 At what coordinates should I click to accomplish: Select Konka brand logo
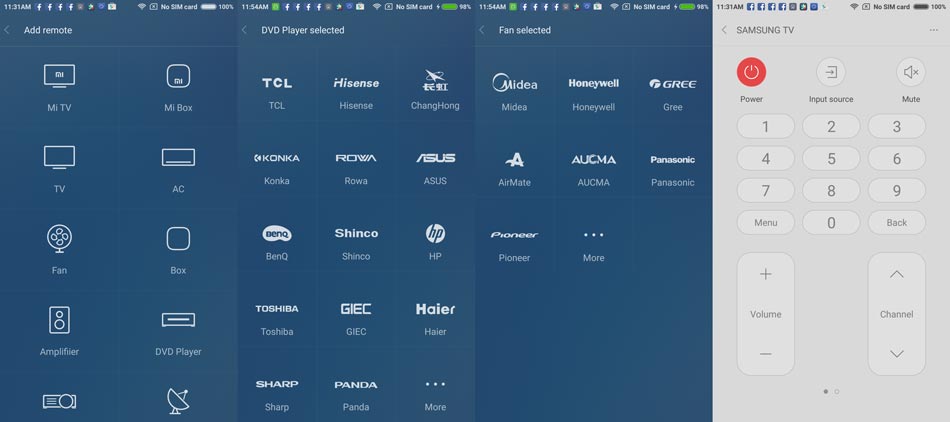tap(277, 158)
